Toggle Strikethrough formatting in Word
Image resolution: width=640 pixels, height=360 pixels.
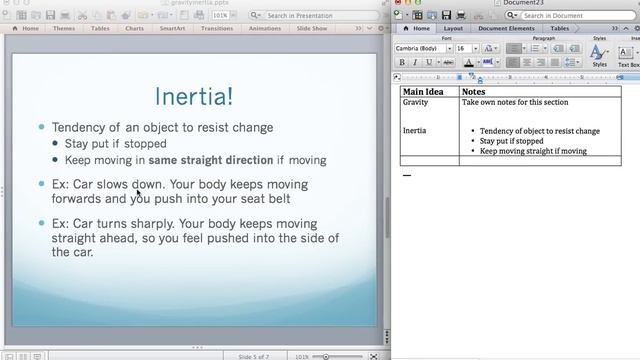[x=448, y=62]
